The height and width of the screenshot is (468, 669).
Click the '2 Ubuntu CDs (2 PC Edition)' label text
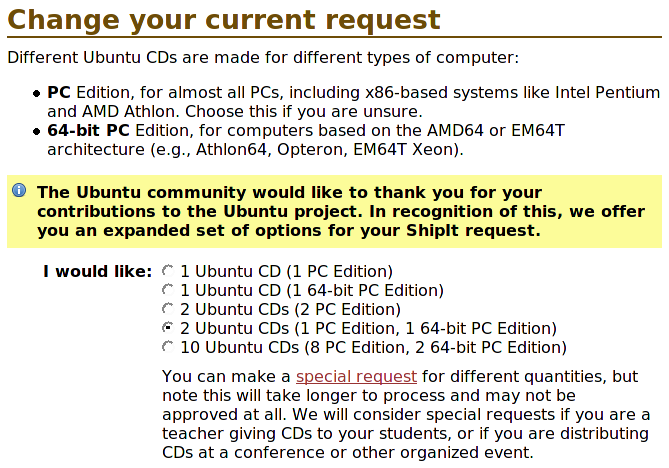point(290,309)
